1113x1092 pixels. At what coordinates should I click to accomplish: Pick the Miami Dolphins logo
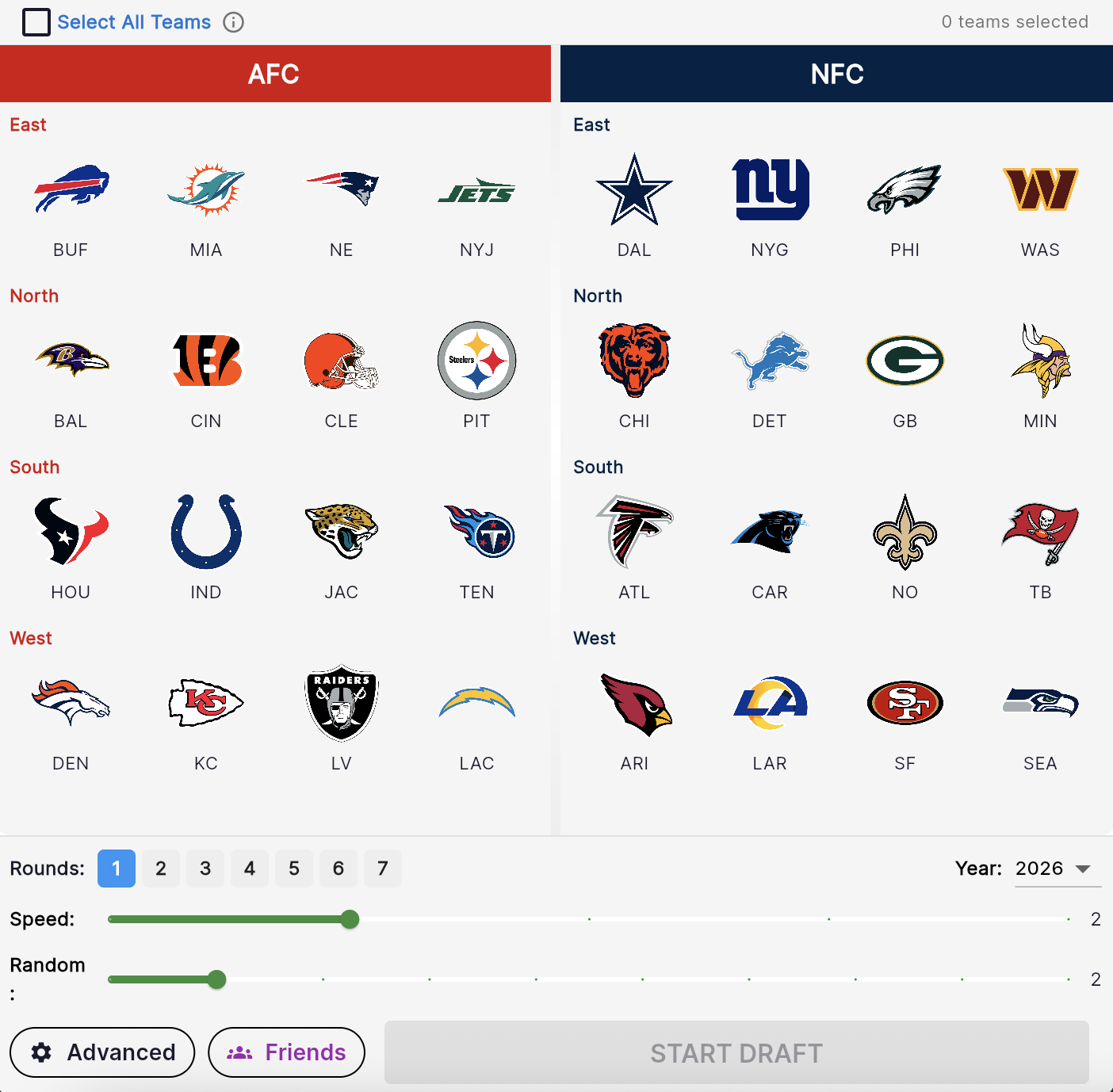click(x=206, y=189)
